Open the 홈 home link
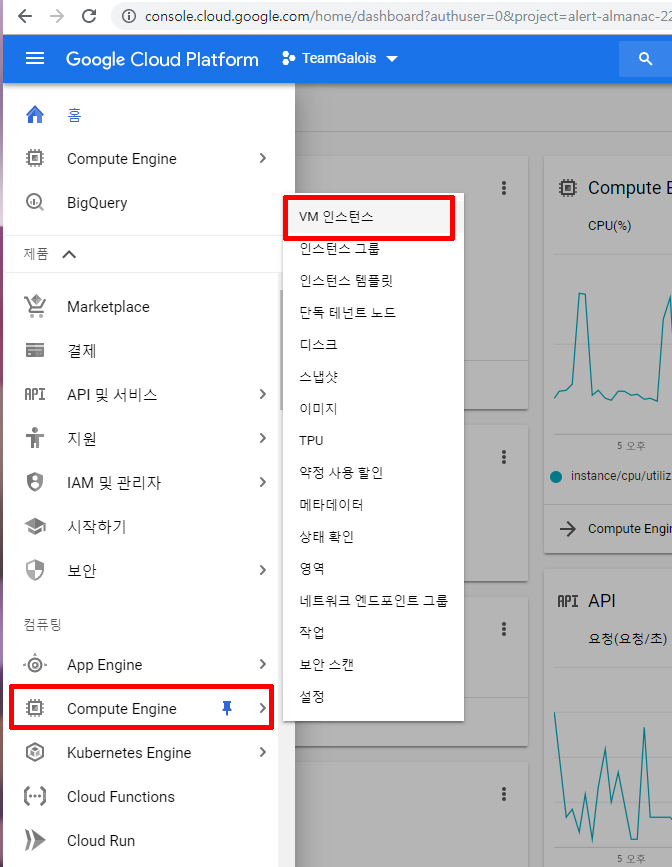Image resolution: width=672 pixels, height=867 pixels. point(74,115)
